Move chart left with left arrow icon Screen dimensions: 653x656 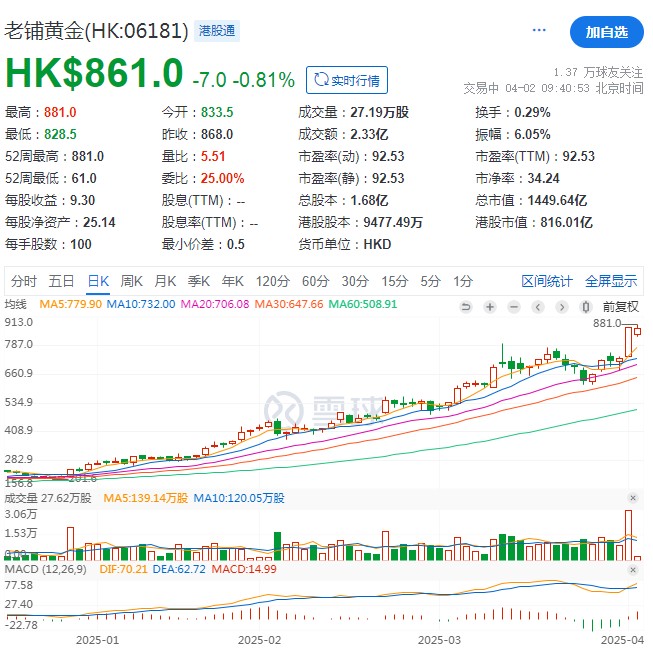click(x=538, y=307)
